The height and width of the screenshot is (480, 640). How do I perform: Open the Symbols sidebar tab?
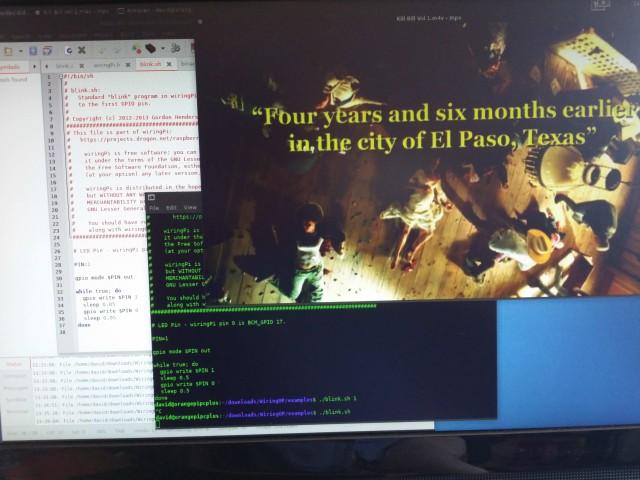point(11,67)
